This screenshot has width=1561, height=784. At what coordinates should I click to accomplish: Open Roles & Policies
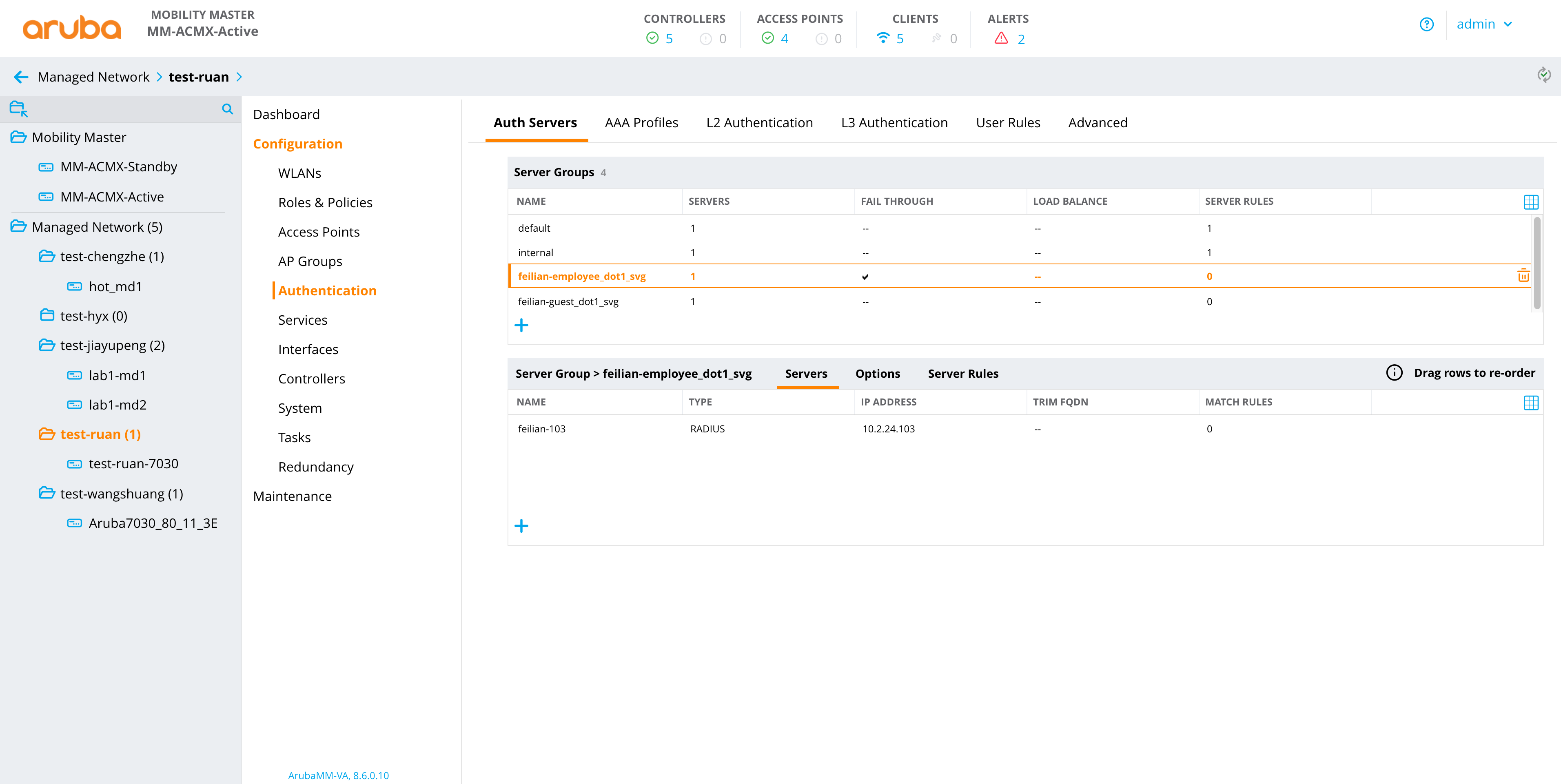(325, 202)
